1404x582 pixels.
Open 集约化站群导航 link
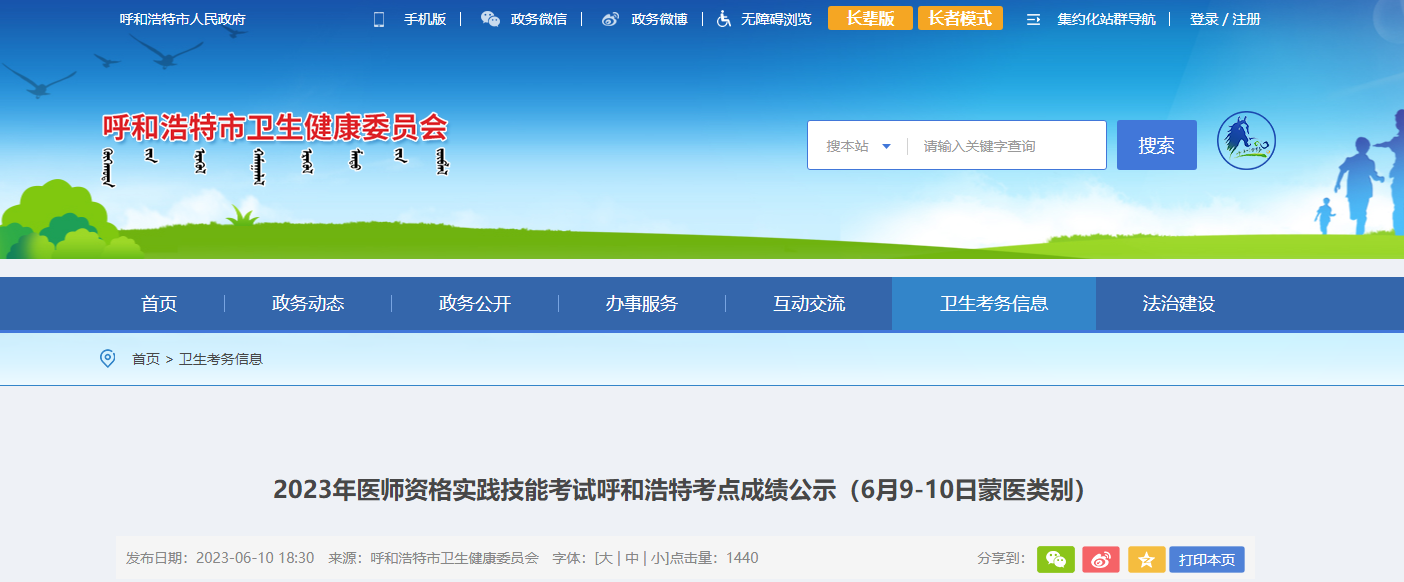point(1106,19)
